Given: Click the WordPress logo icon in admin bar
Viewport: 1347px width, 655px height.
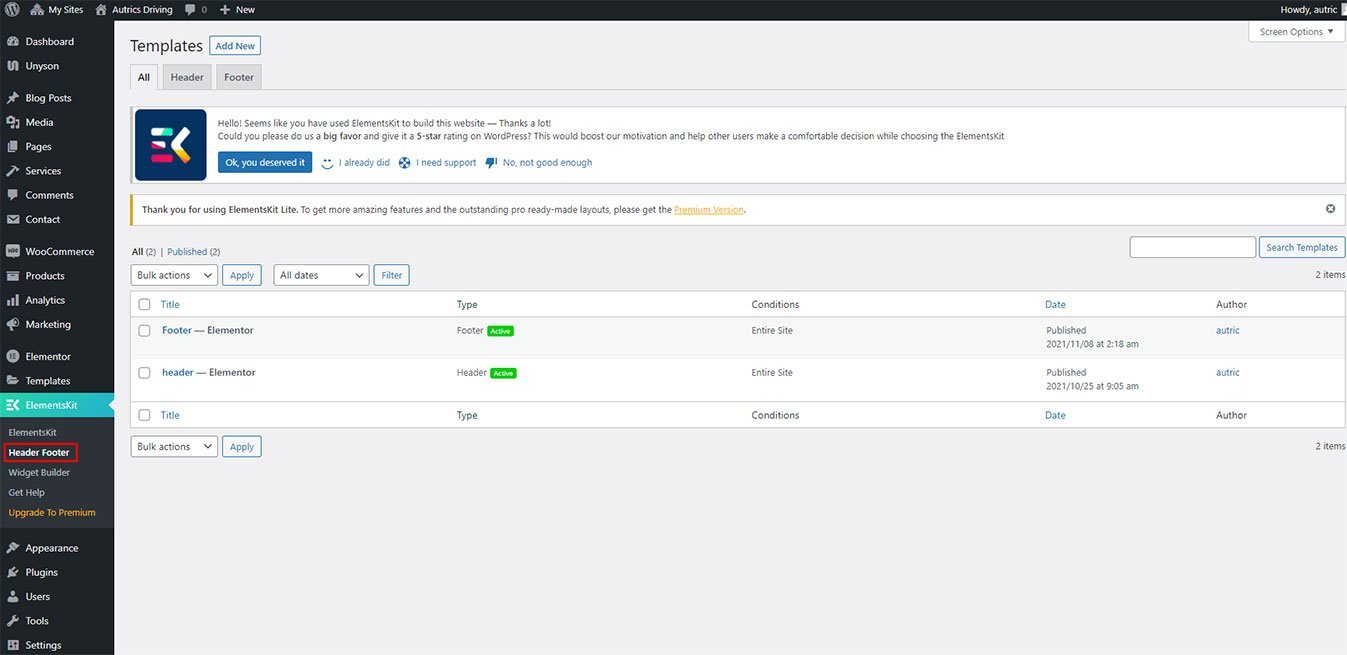Looking at the screenshot, I should pos(12,9).
